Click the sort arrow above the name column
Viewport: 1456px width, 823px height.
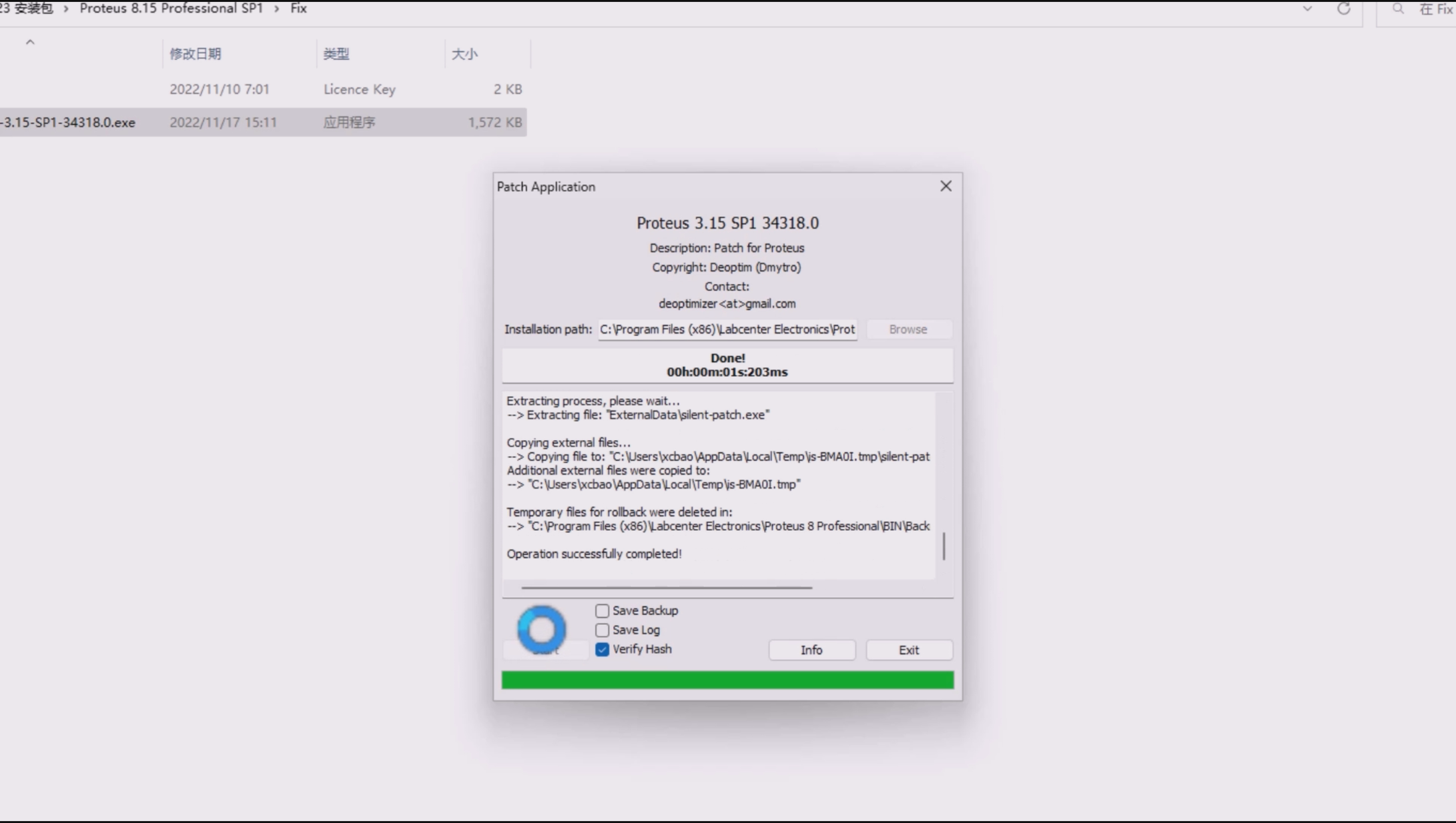30,42
